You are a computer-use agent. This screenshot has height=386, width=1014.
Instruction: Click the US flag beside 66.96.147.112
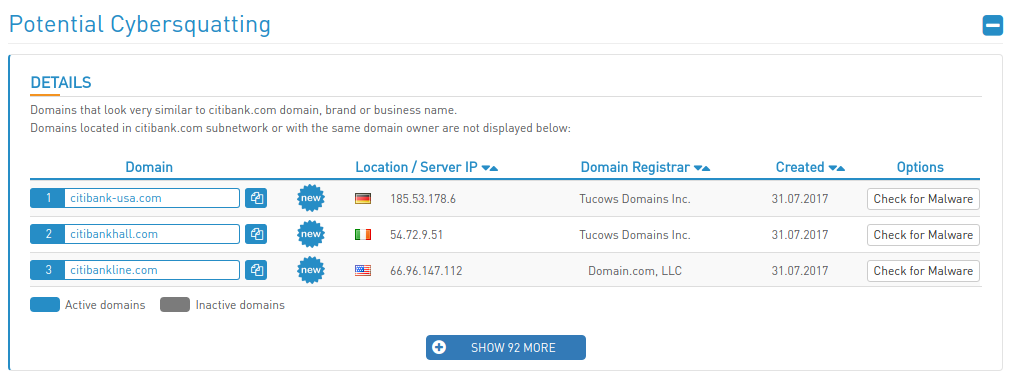pos(363,270)
